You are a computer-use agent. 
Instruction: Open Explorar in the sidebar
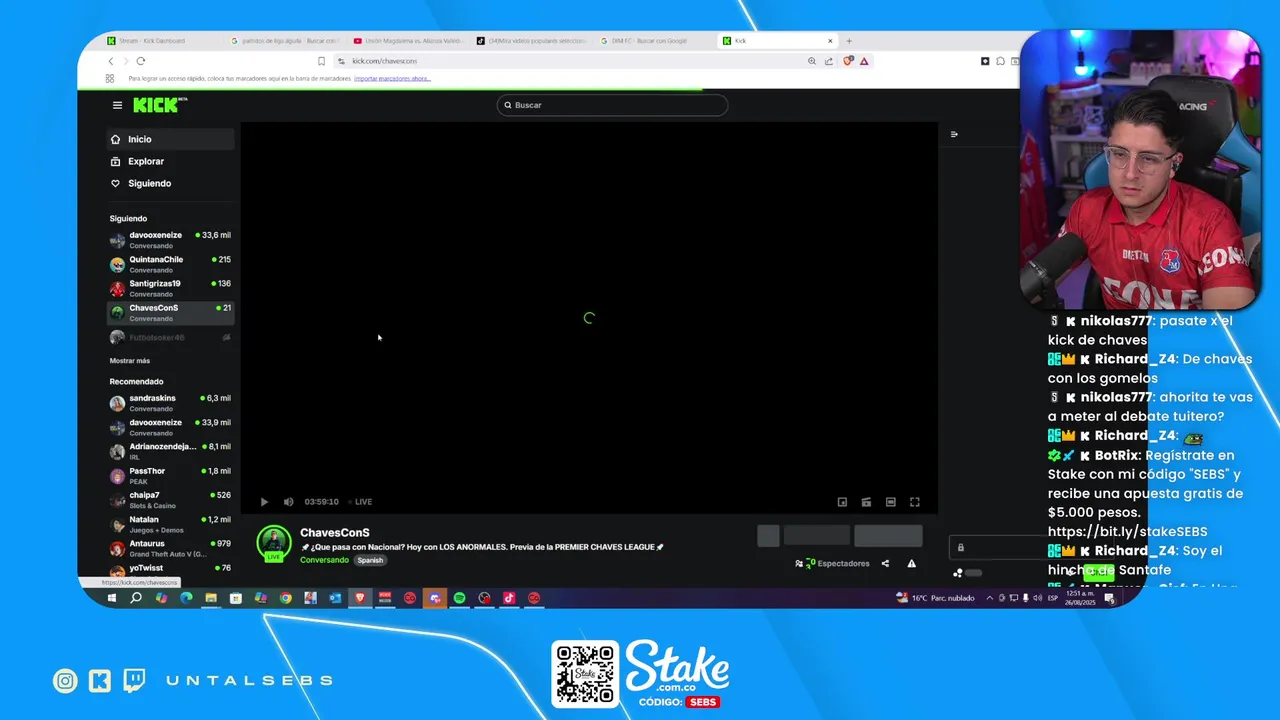[x=170, y=161]
